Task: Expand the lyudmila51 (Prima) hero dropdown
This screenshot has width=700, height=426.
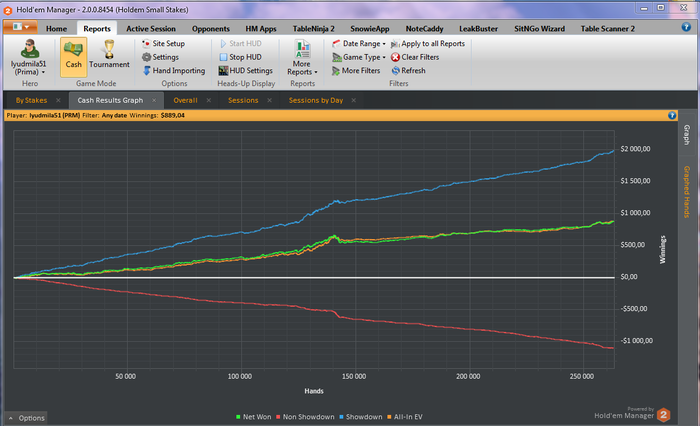Action: point(43,72)
